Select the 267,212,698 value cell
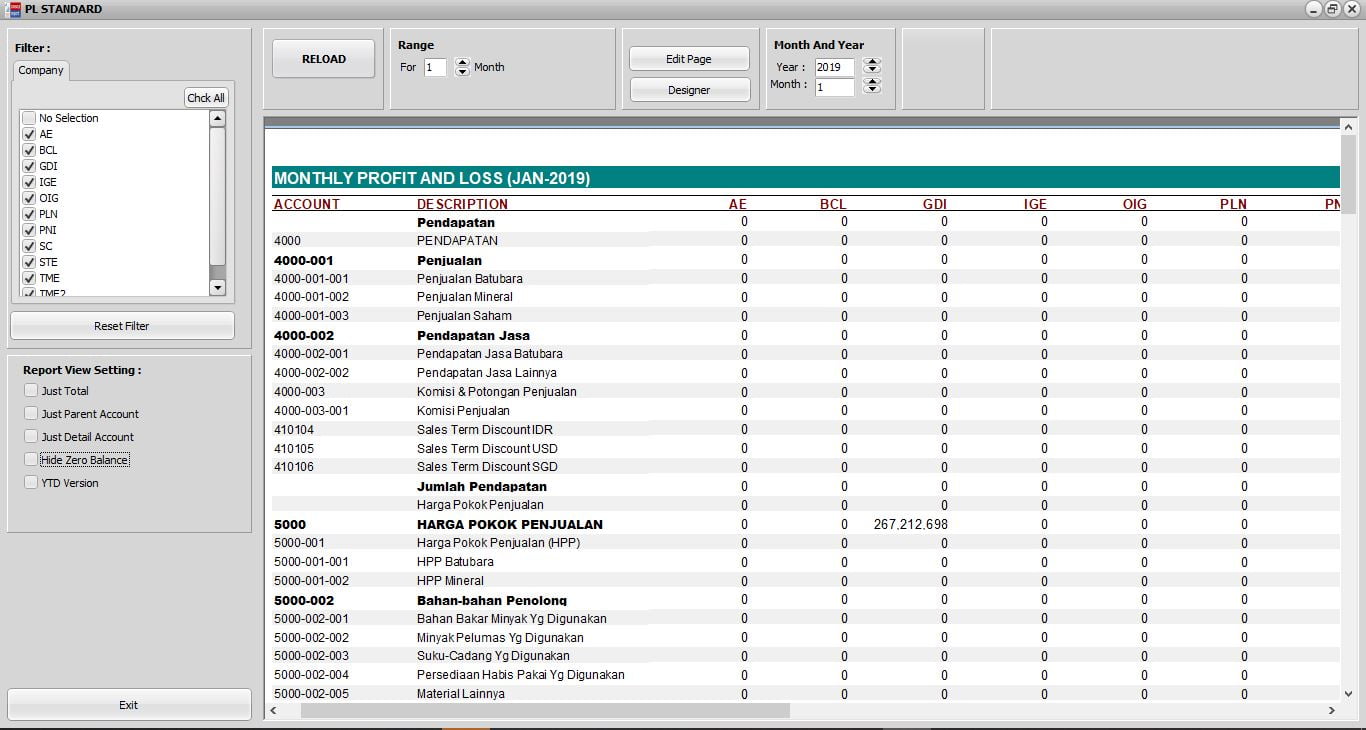 910,524
